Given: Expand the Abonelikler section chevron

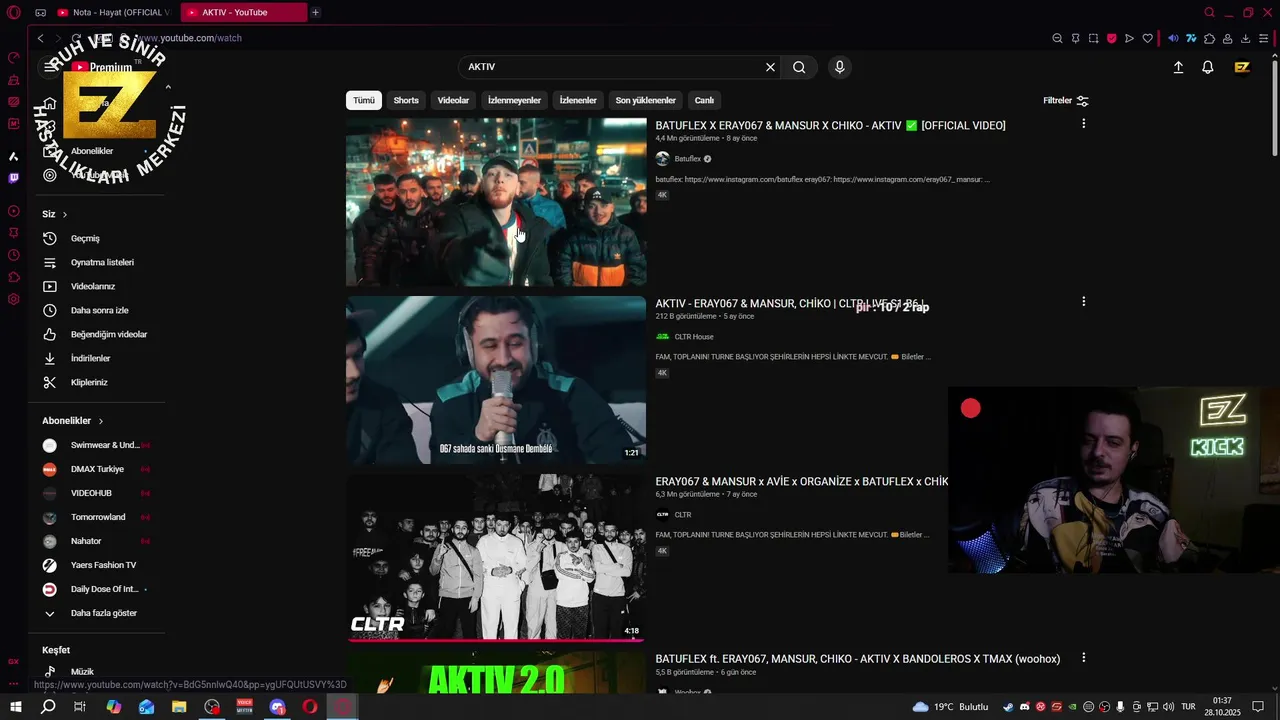Looking at the screenshot, I should point(101,421).
